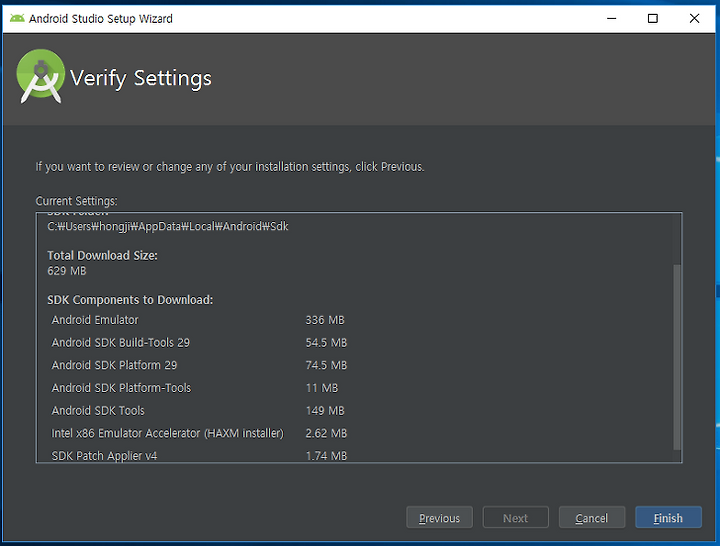The image size is (720, 546).
Task: Click 'SDK Components to Download:' heading
Action: [130, 300]
